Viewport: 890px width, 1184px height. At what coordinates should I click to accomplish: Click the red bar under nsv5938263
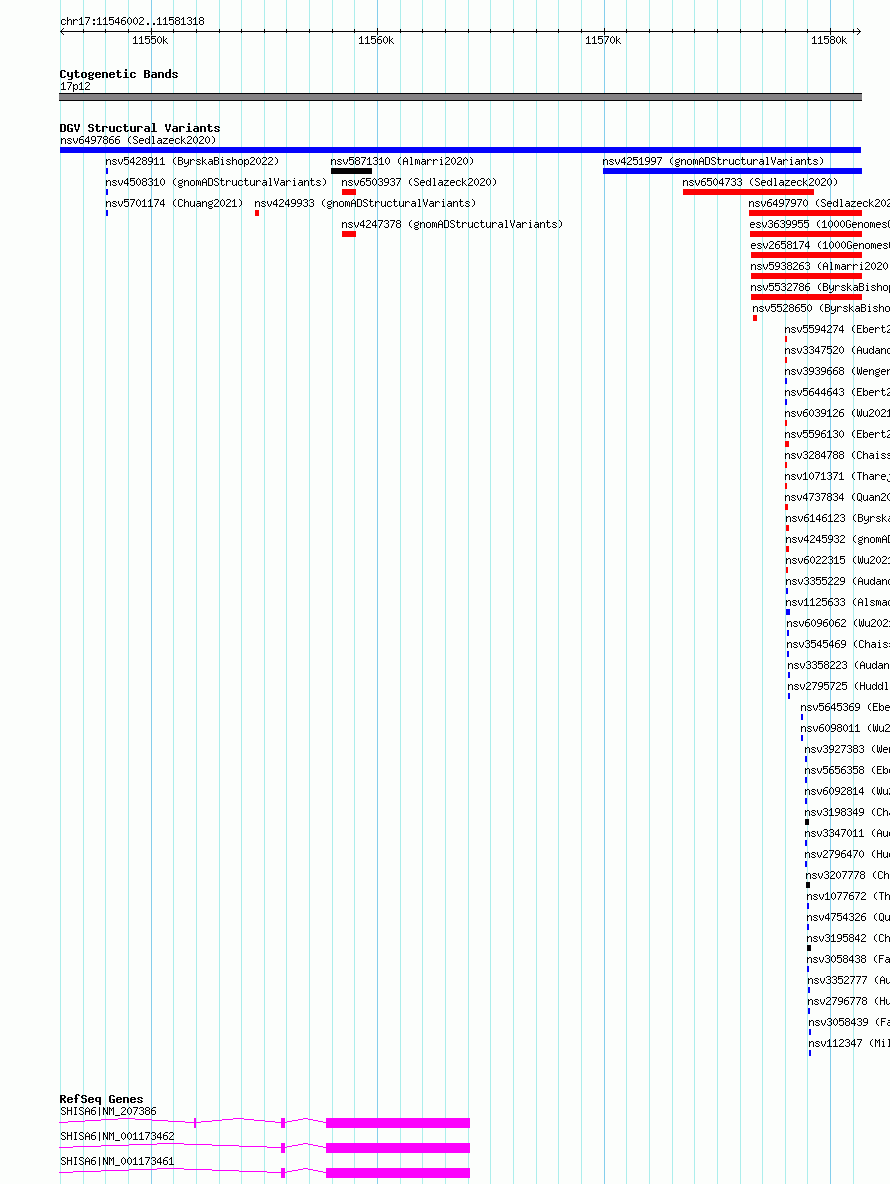tap(805, 277)
